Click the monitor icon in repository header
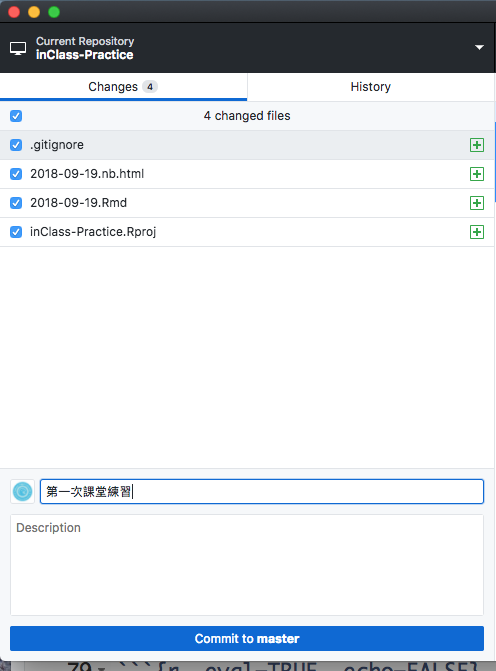The width and height of the screenshot is (496, 671). point(18,48)
